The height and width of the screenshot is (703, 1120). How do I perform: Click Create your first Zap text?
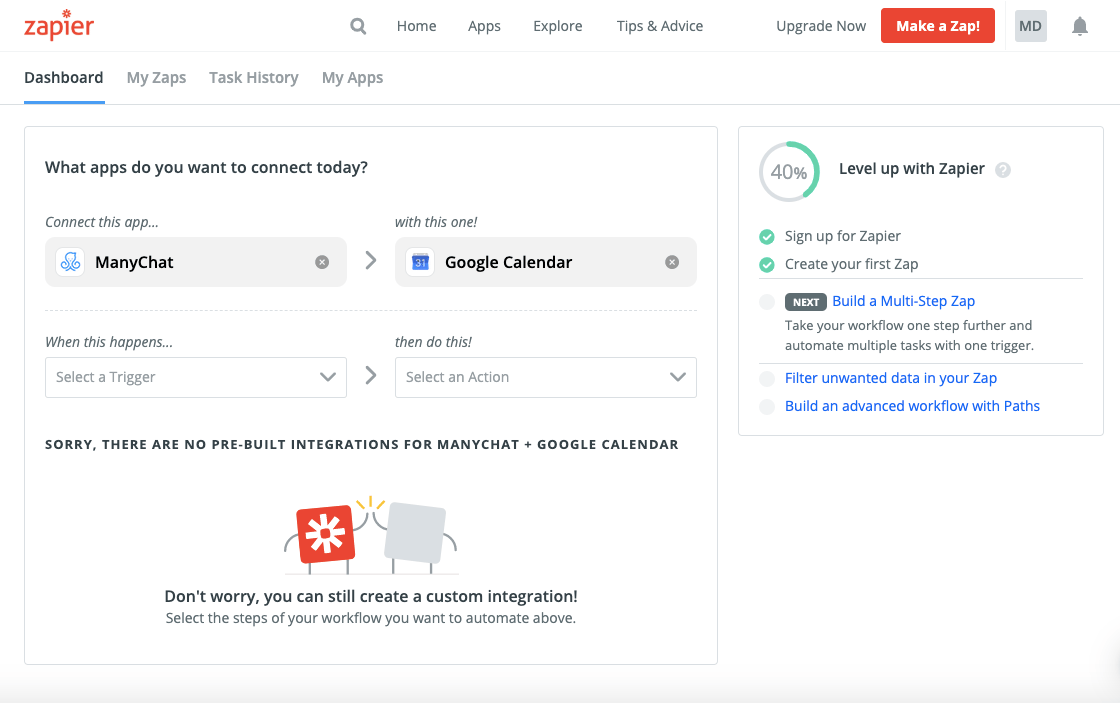coord(851,264)
